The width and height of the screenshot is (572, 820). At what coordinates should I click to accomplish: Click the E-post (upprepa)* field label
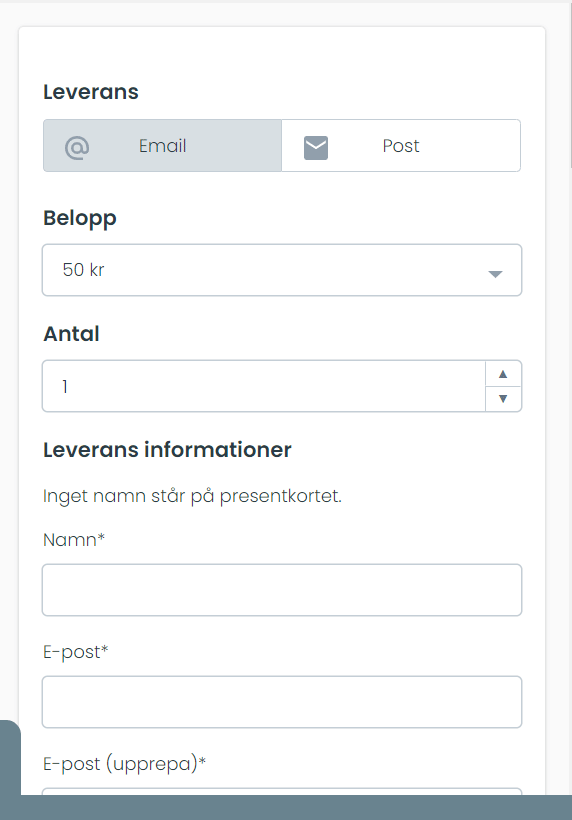click(x=124, y=764)
